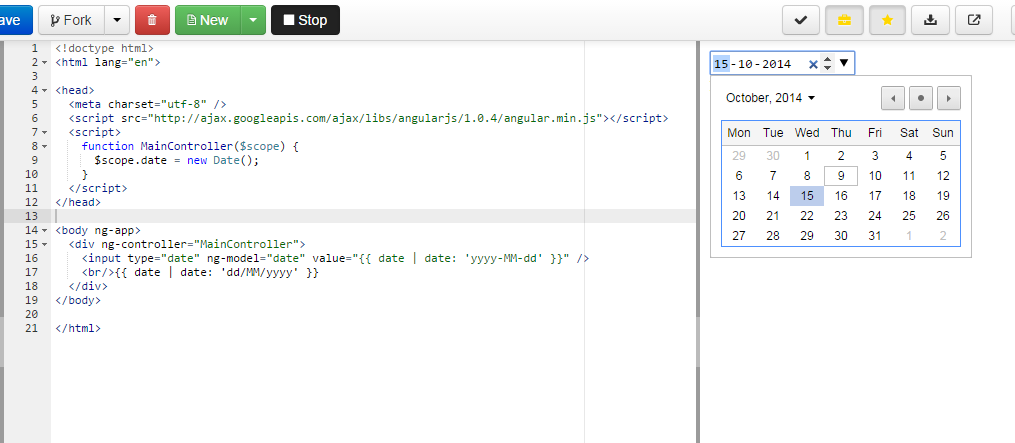This screenshot has width=1015, height=443.
Task: Jump to today with dot button
Action: (921, 98)
